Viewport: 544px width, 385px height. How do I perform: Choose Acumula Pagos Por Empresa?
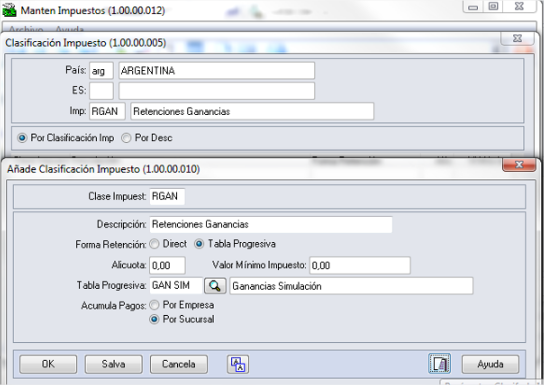tap(154, 305)
